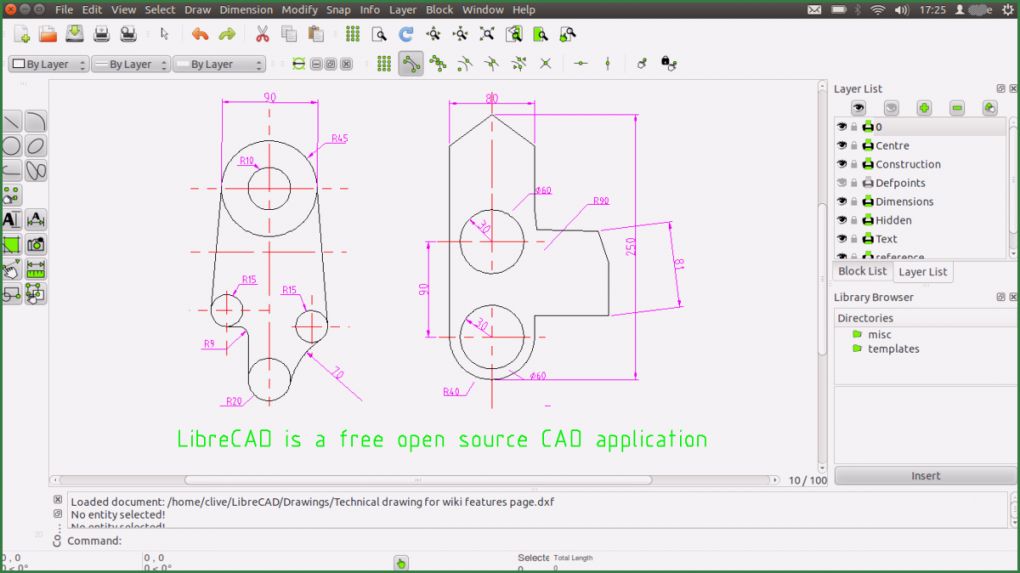Open Print Preview from the toolbar
Image resolution: width=1020 pixels, height=573 pixels.
pyautogui.click(x=128, y=34)
